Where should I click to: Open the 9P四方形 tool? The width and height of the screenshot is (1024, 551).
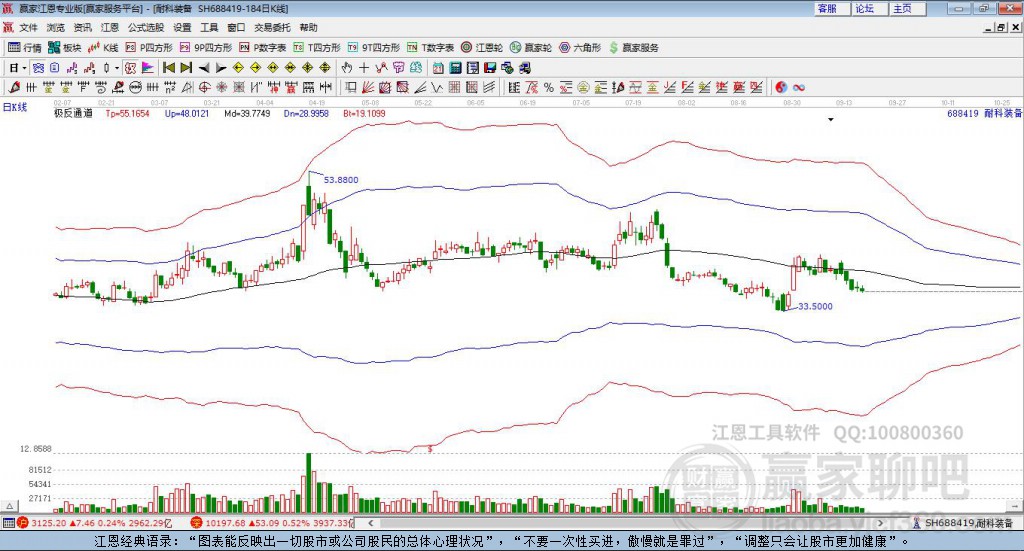(205, 48)
